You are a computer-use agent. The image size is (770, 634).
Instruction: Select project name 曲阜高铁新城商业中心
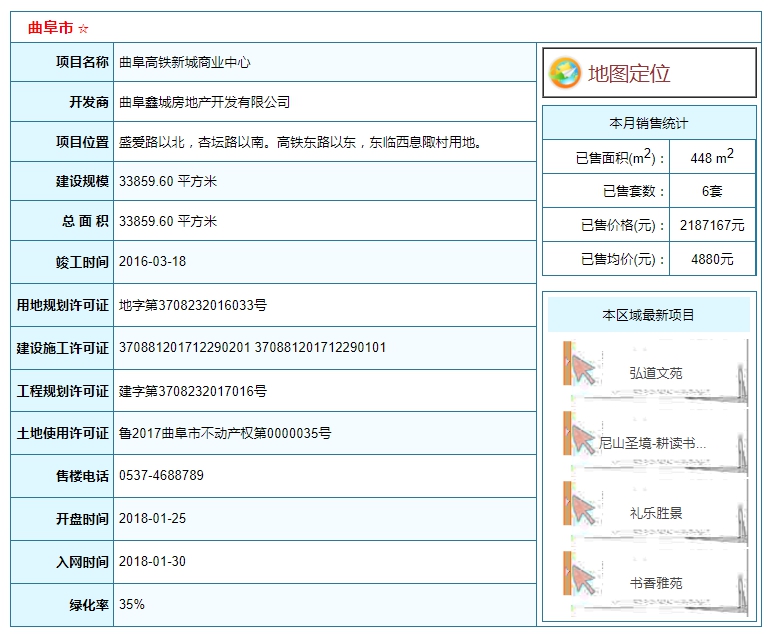[185, 62]
